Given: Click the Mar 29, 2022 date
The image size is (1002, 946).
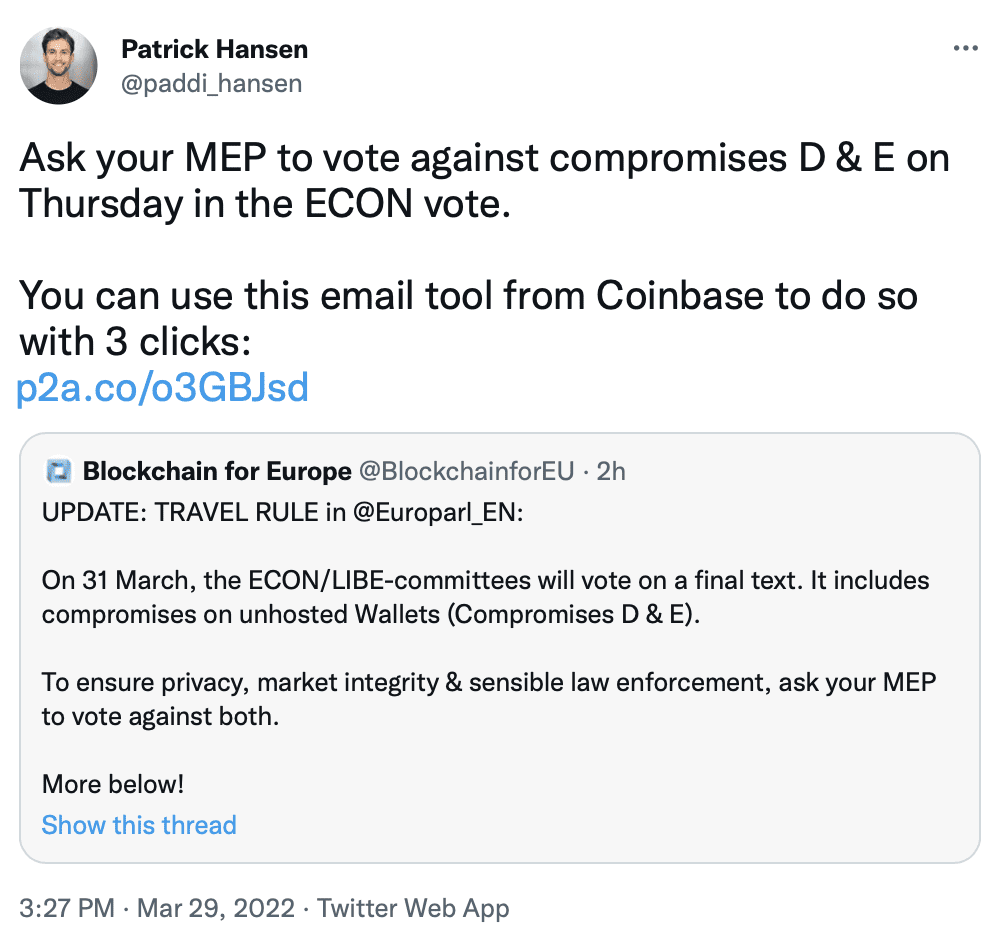Looking at the screenshot, I should coord(216,908).
